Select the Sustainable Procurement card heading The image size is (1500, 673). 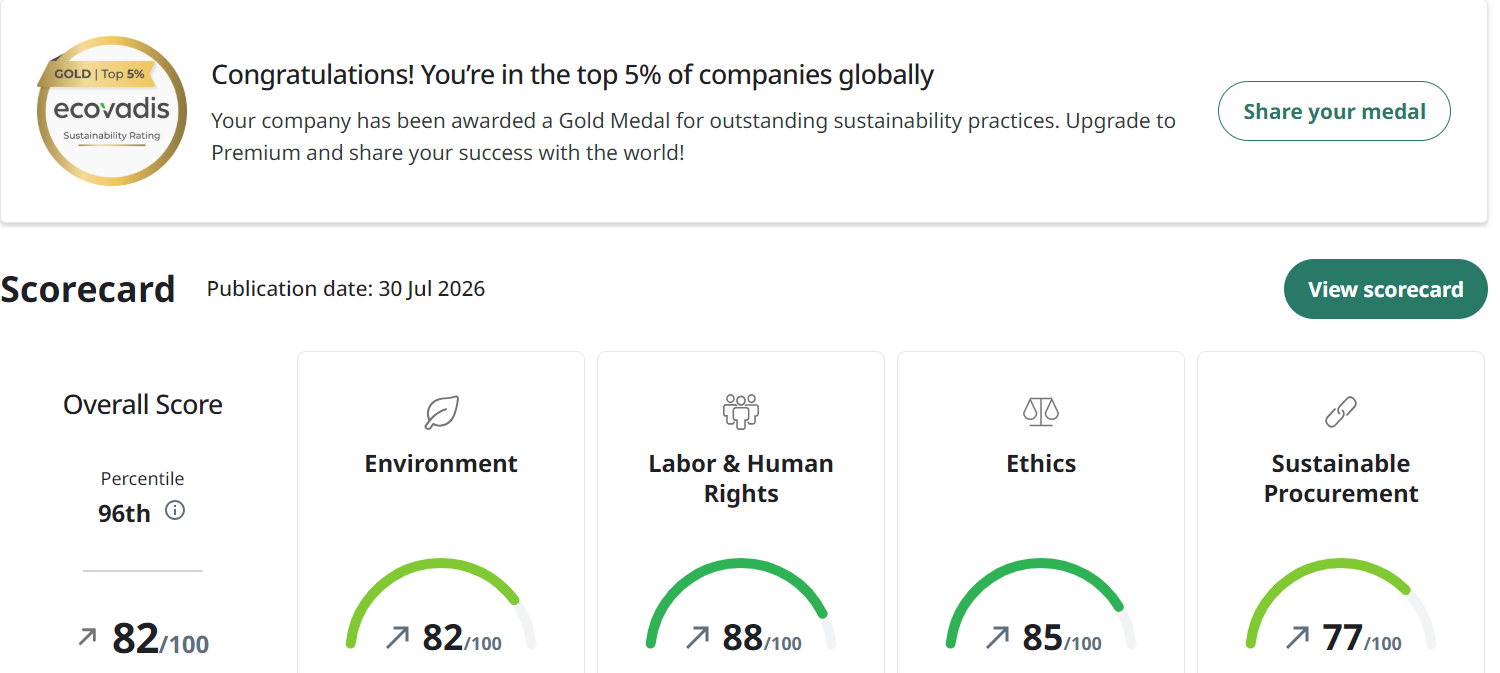coord(1341,479)
